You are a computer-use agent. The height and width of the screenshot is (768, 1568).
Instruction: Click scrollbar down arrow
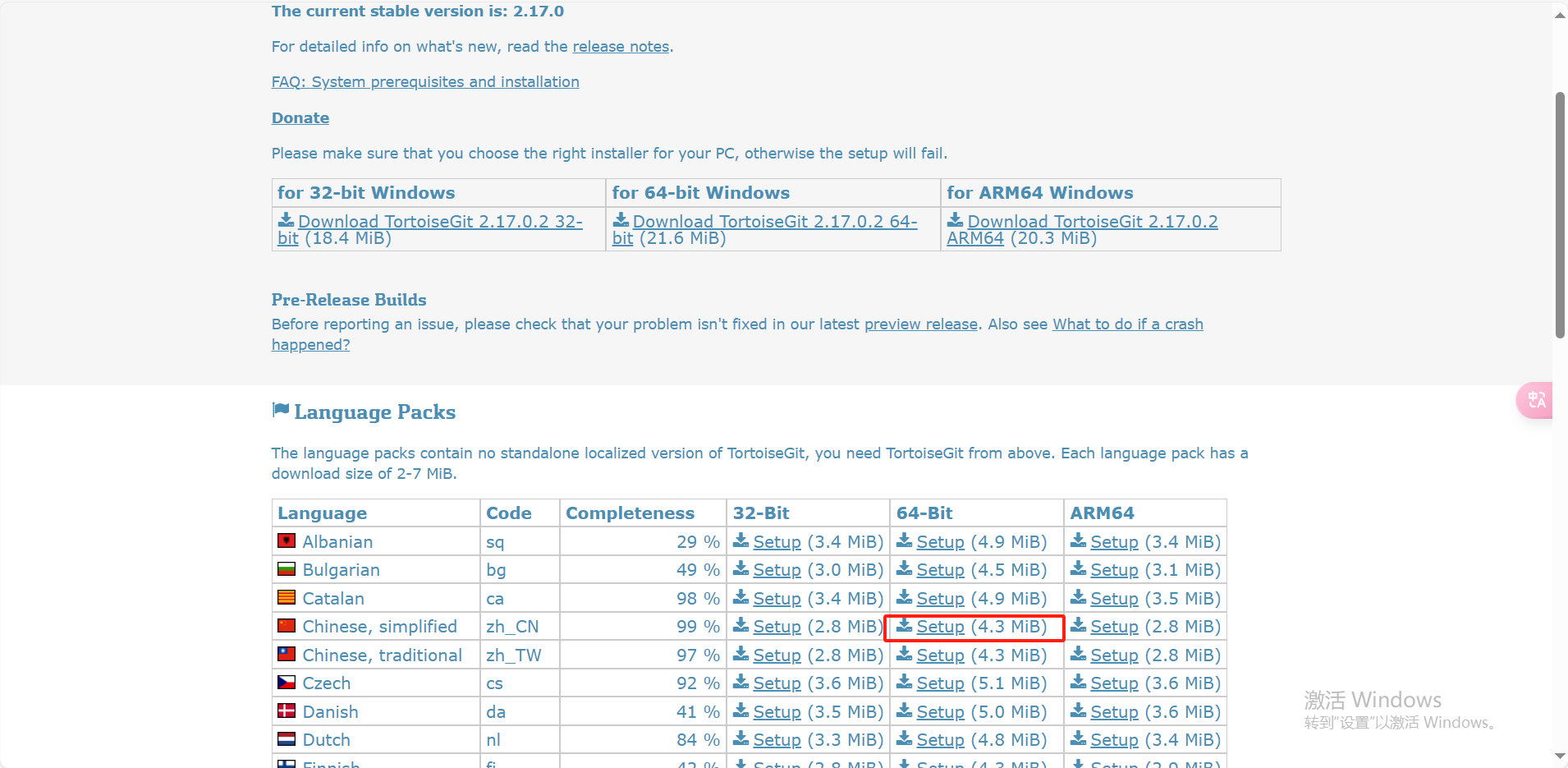coord(1560,756)
